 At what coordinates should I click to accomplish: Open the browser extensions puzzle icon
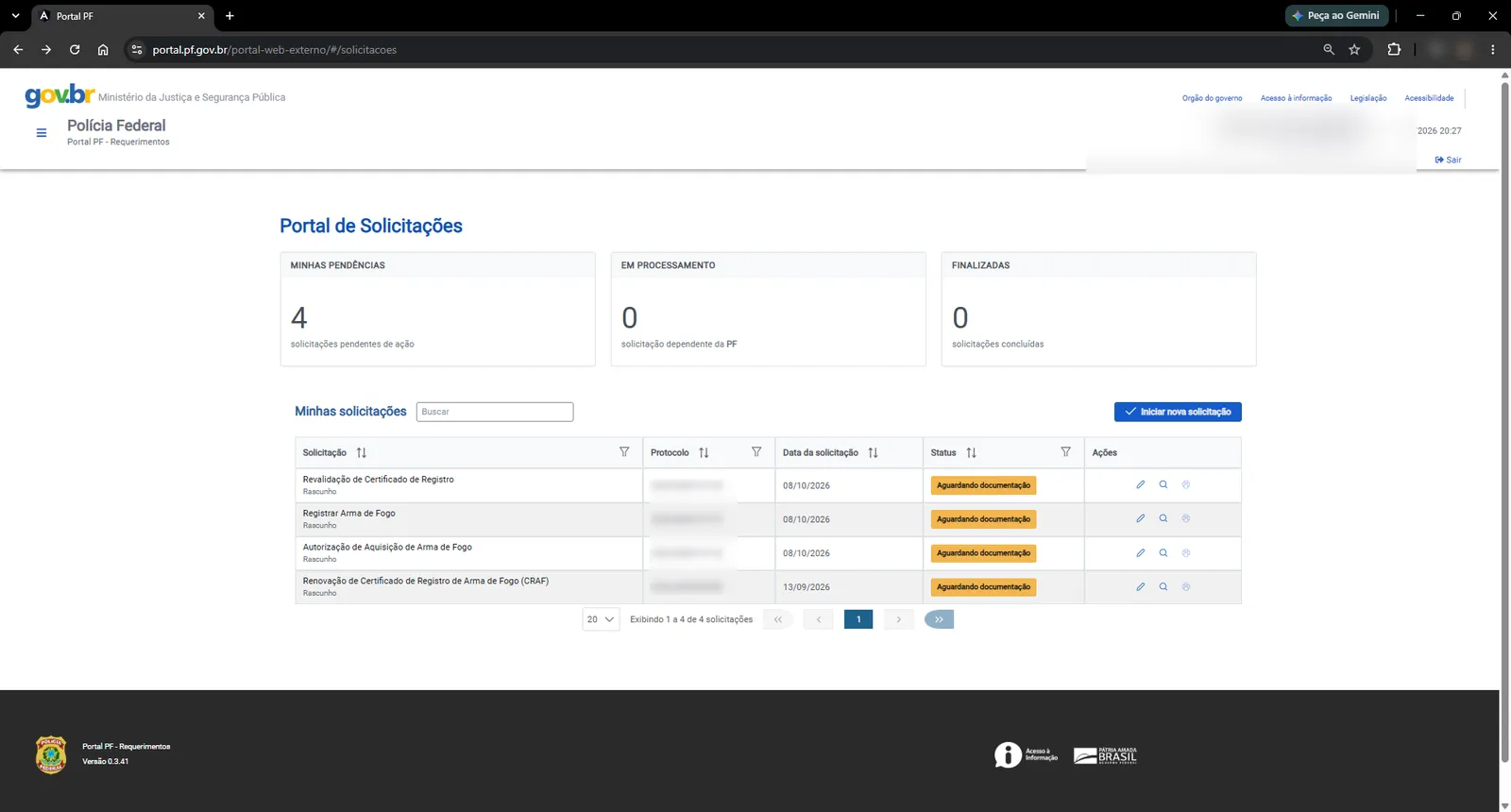click(1394, 50)
